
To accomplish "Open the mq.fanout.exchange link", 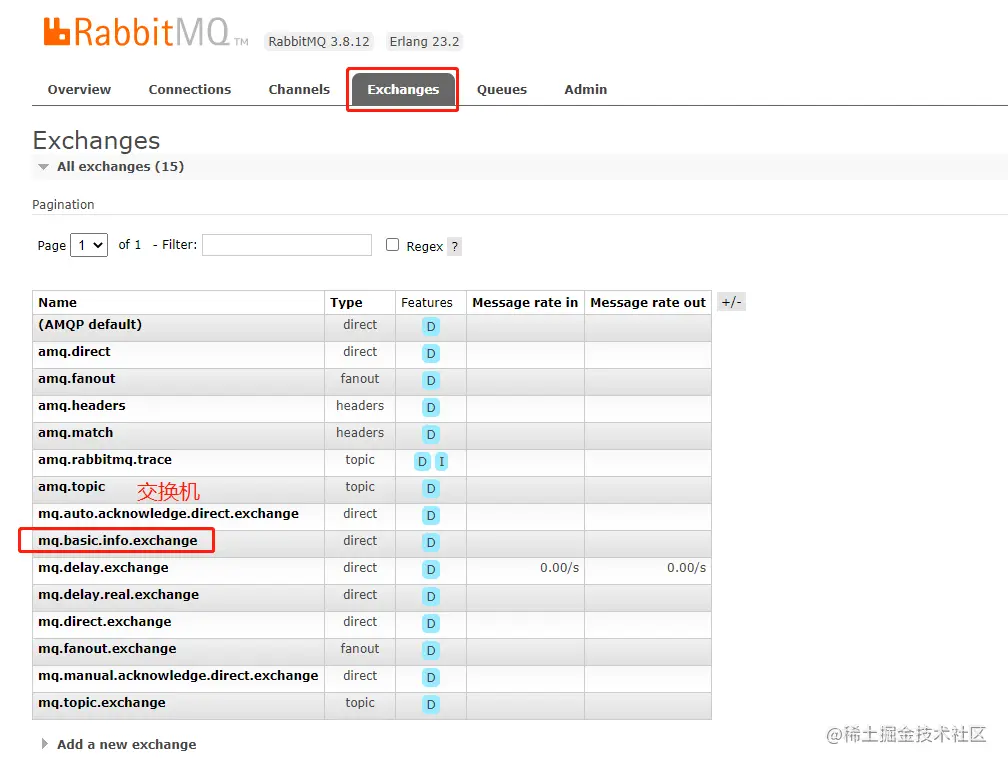I will click(107, 648).
